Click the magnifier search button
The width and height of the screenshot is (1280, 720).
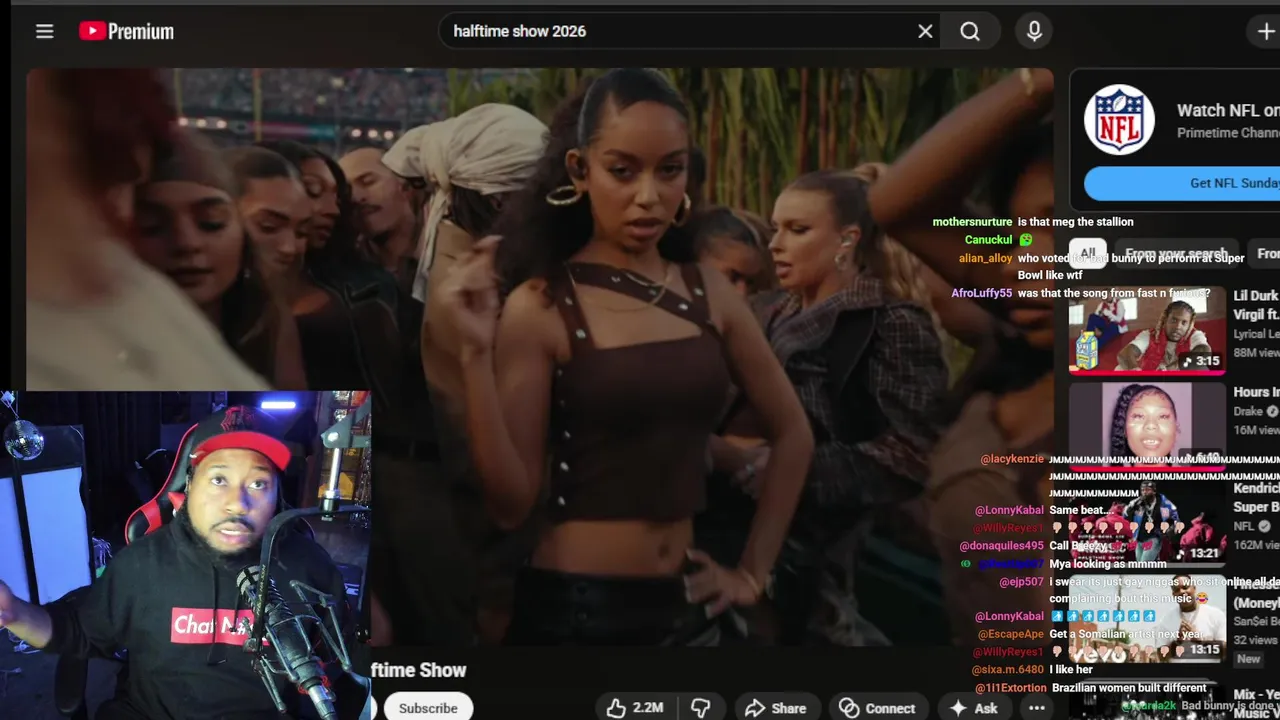[970, 31]
